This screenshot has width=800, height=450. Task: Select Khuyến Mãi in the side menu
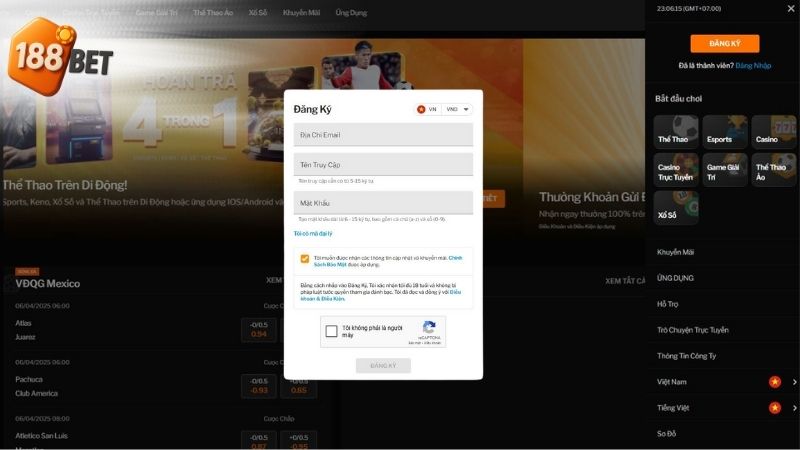(x=675, y=252)
